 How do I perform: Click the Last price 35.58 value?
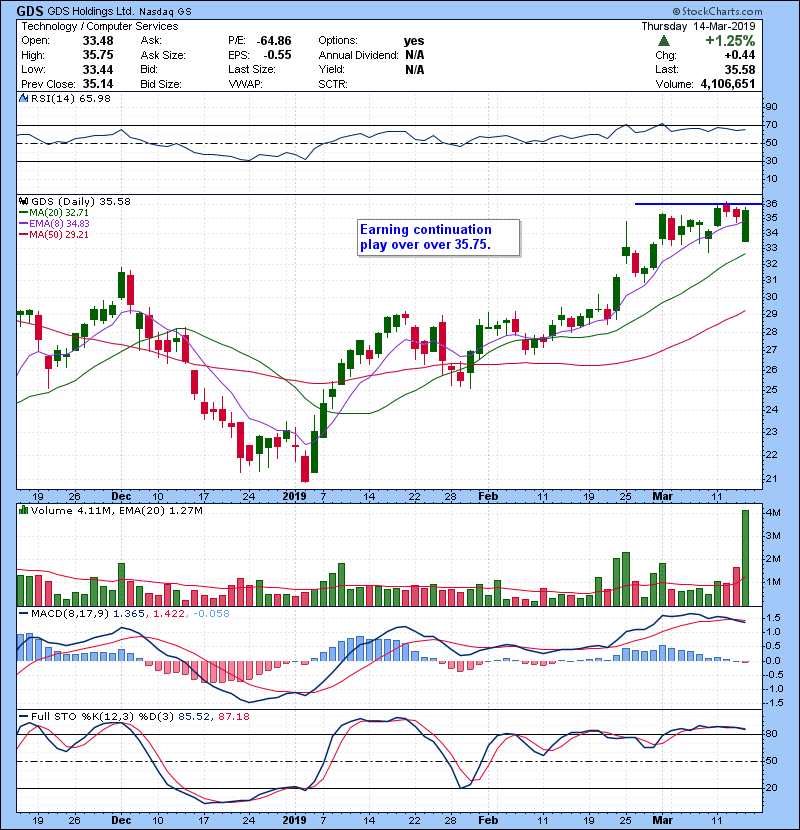tap(740, 69)
